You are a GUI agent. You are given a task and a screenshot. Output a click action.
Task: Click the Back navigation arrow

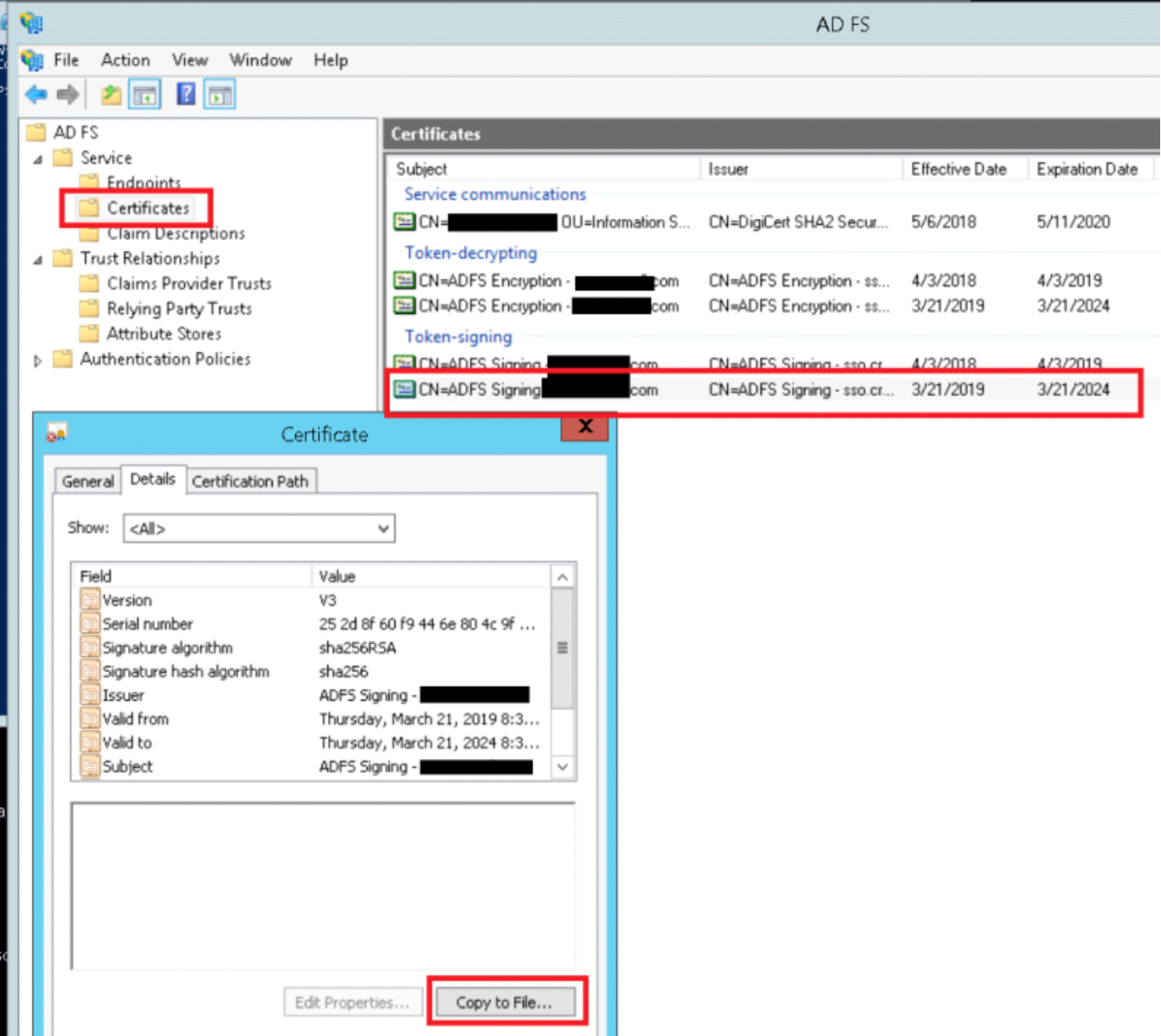click(x=36, y=93)
